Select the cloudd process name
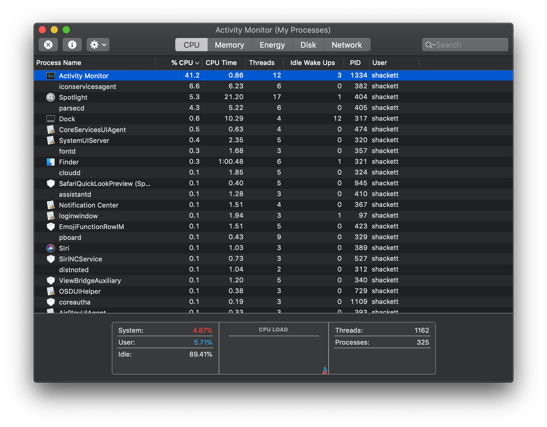Viewport: 547px width, 427px height. click(x=69, y=173)
